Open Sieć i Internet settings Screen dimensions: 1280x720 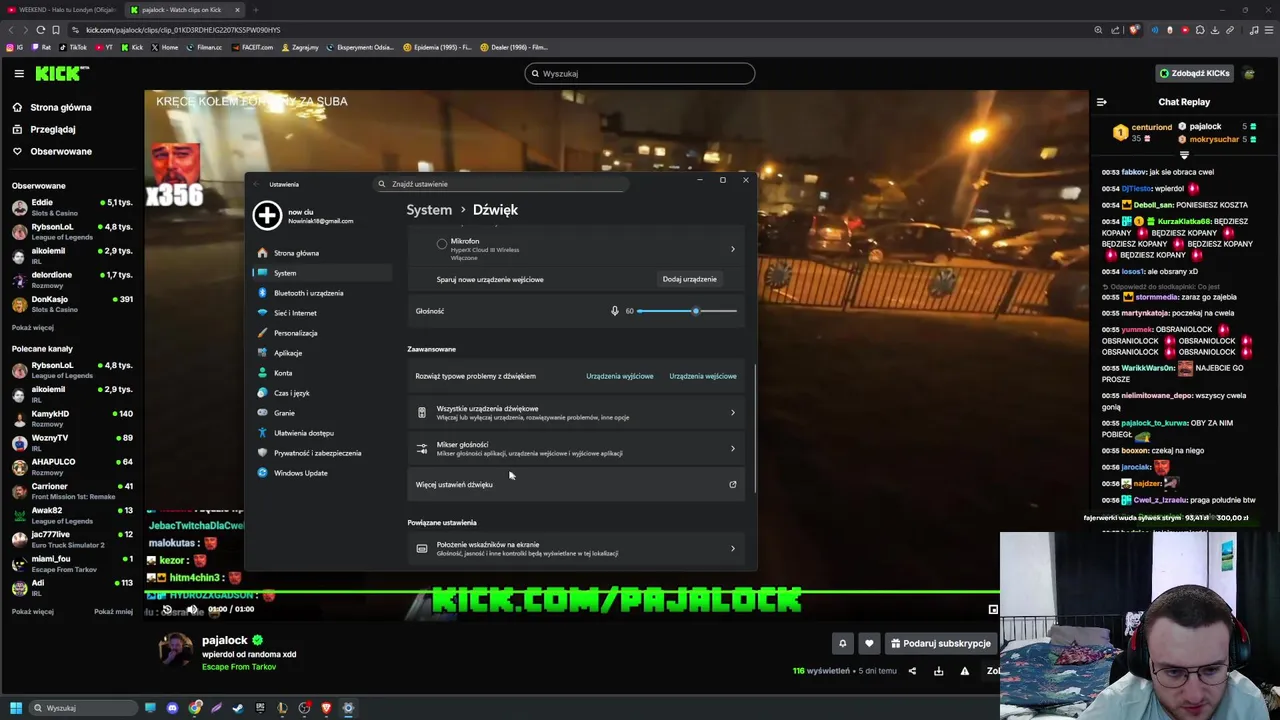(x=321, y=313)
